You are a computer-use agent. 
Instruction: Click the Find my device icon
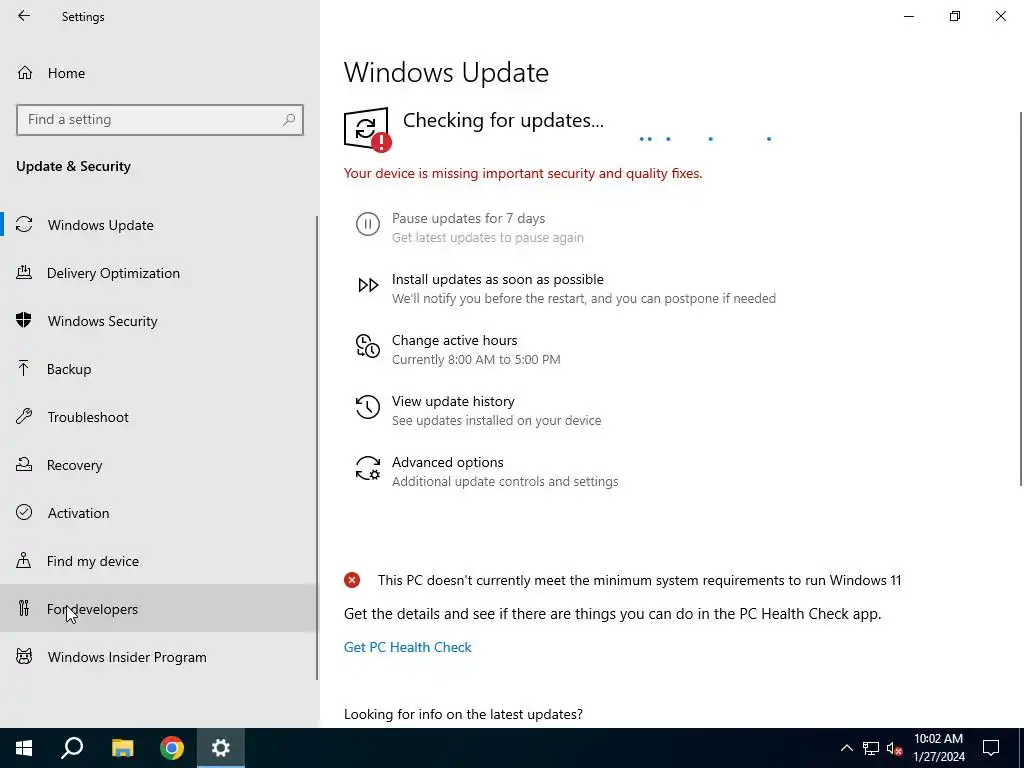[24, 560]
